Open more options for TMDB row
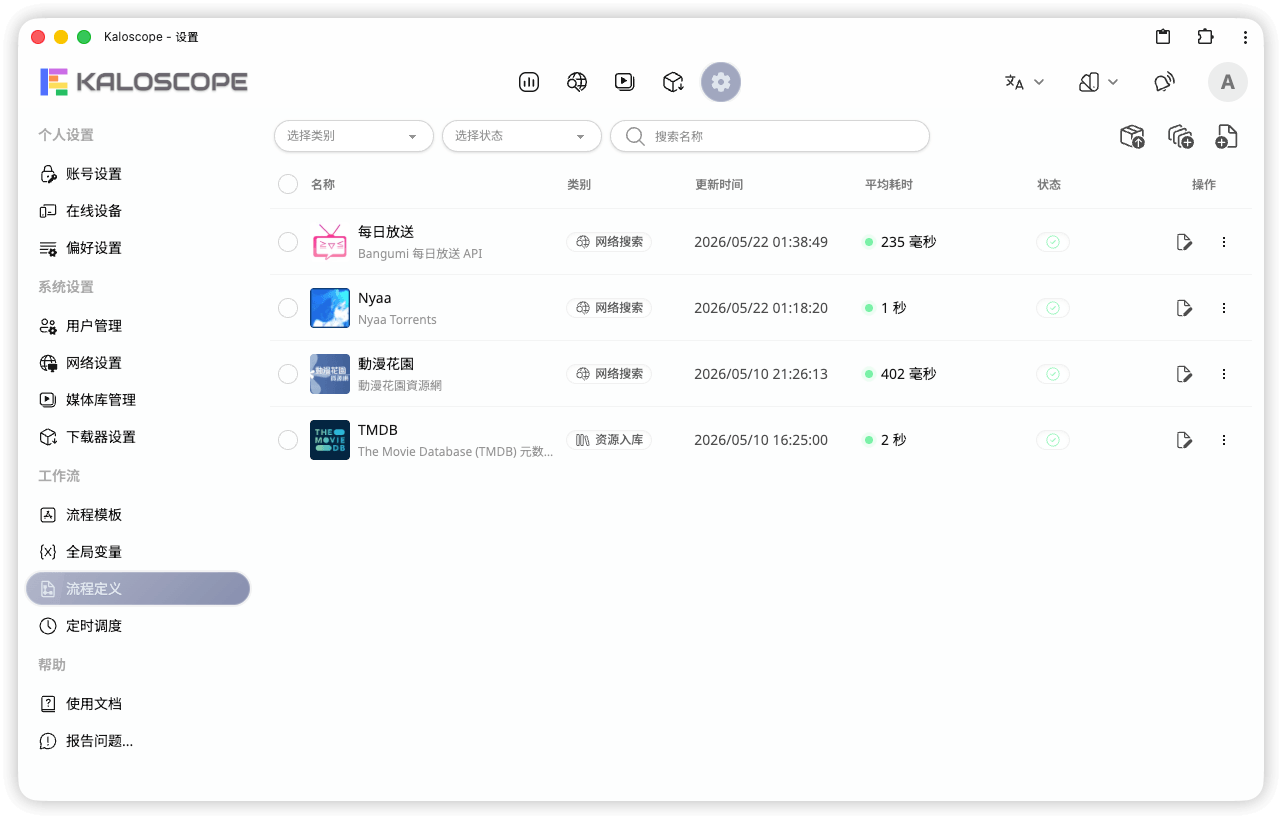 pos(1224,440)
